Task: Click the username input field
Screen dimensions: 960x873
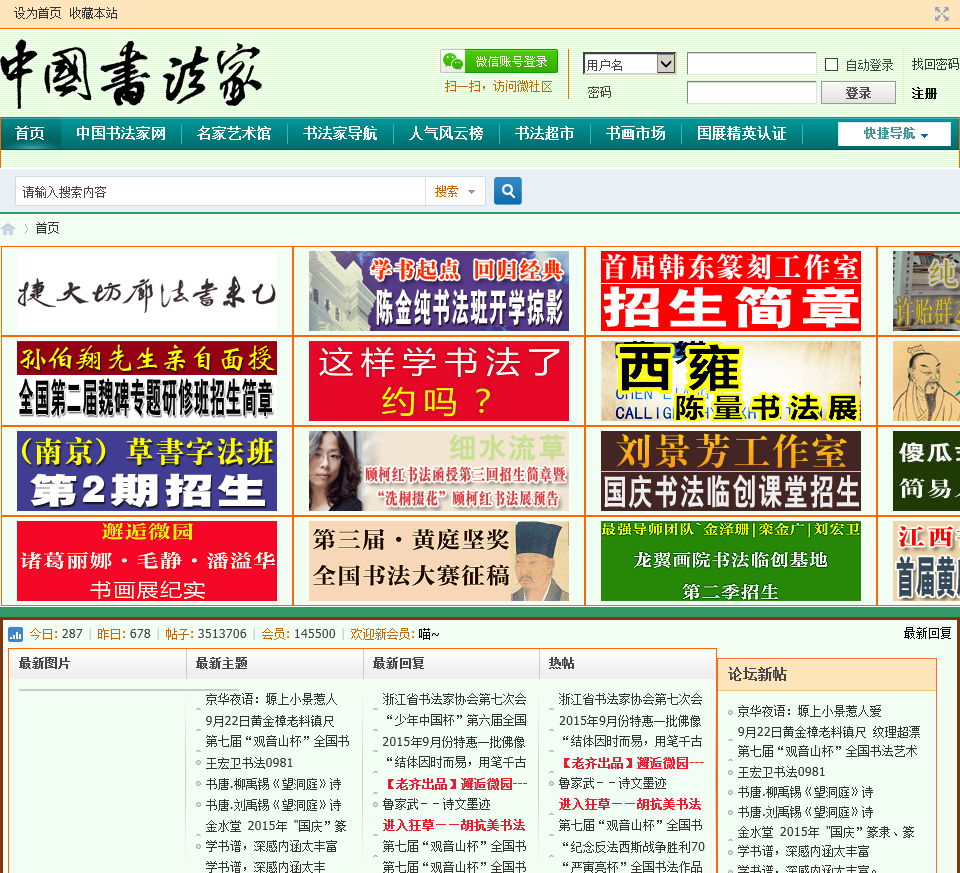Action: pos(751,64)
